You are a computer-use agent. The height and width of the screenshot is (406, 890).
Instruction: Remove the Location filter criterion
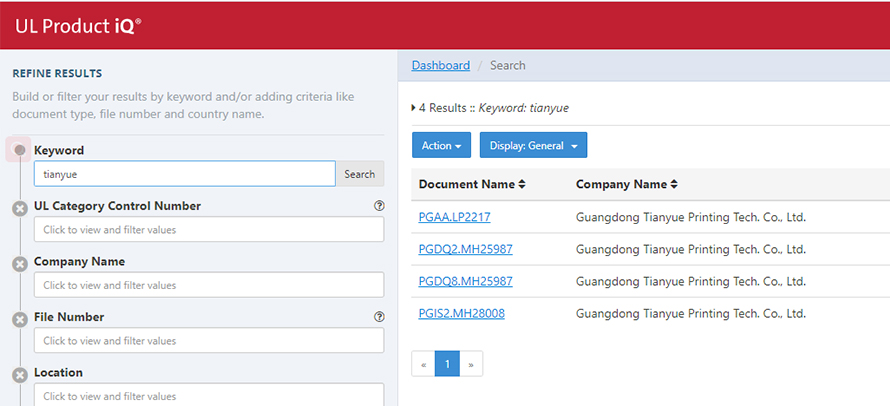point(20,375)
